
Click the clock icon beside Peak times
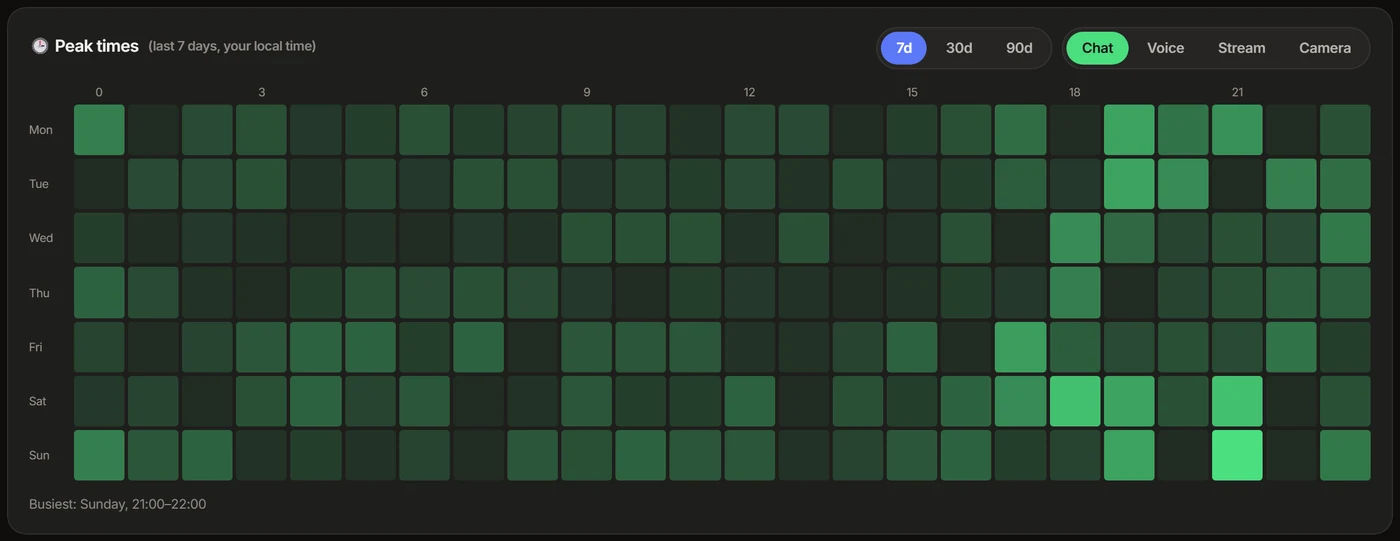tap(40, 46)
